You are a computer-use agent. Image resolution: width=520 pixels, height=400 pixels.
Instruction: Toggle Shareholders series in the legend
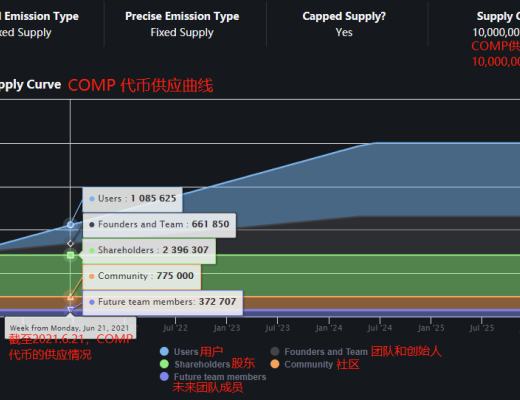pyautogui.click(x=196, y=364)
